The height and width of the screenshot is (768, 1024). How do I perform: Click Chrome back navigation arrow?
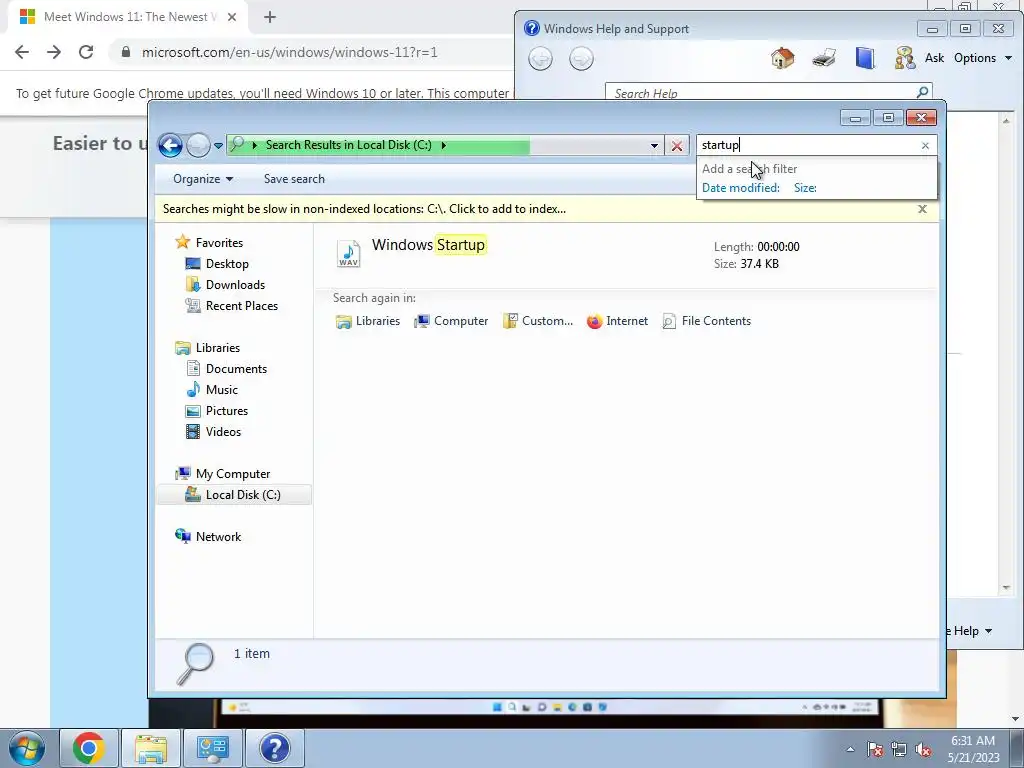[x=22, y=52]
